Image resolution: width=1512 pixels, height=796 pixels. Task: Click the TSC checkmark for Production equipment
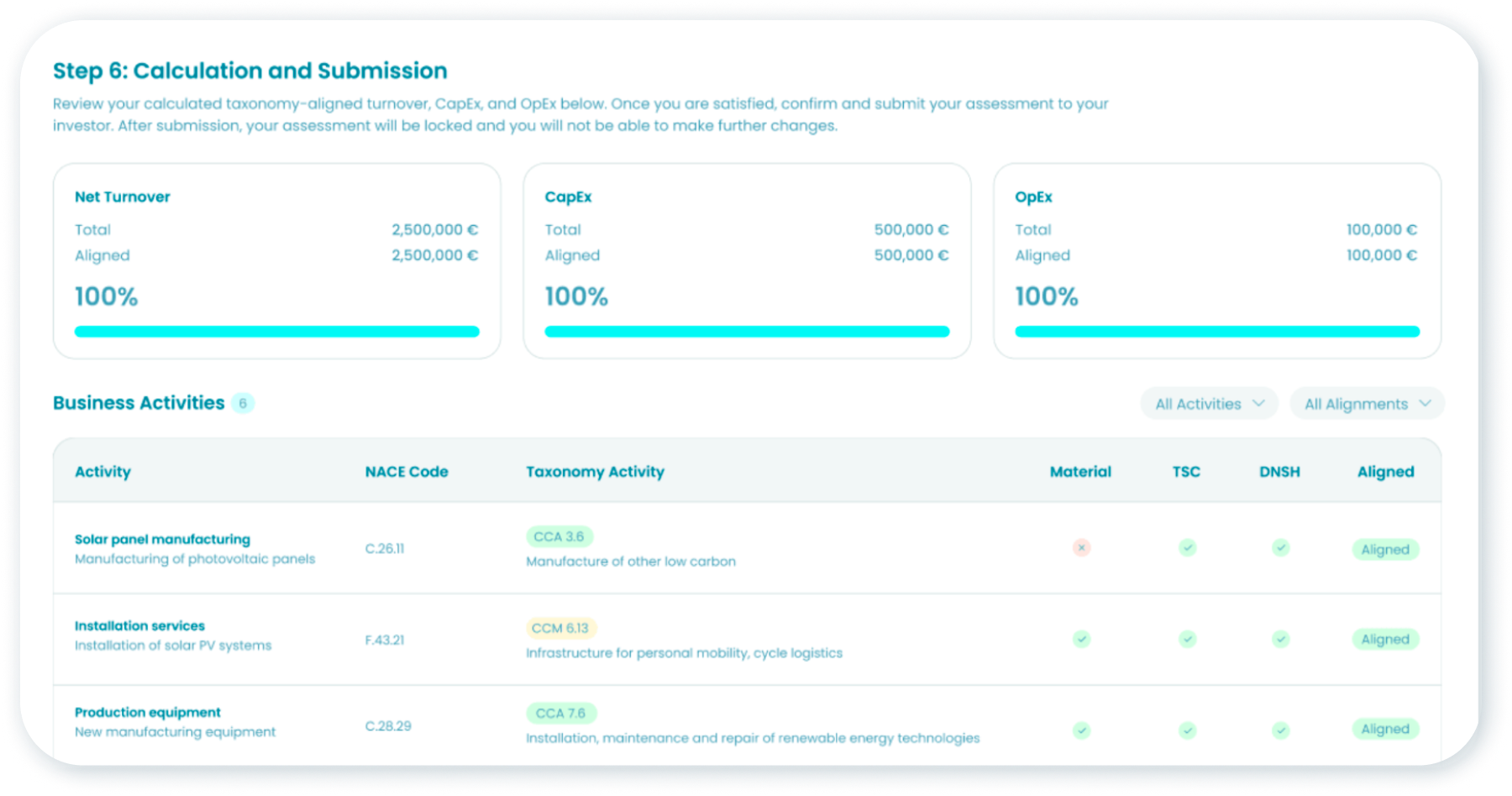point(1187,730)
